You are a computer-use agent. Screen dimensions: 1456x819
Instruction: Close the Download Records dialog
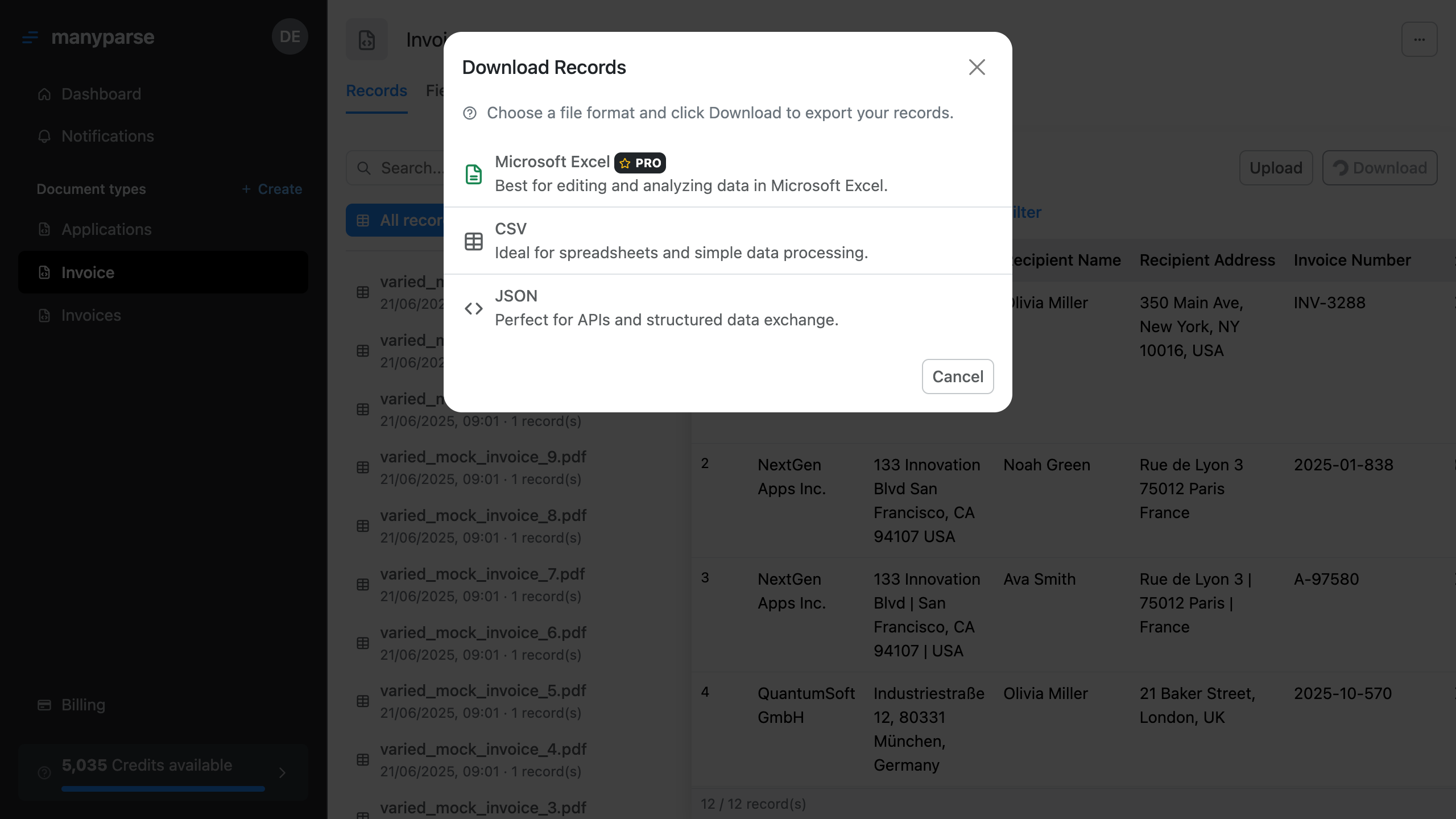977,67
